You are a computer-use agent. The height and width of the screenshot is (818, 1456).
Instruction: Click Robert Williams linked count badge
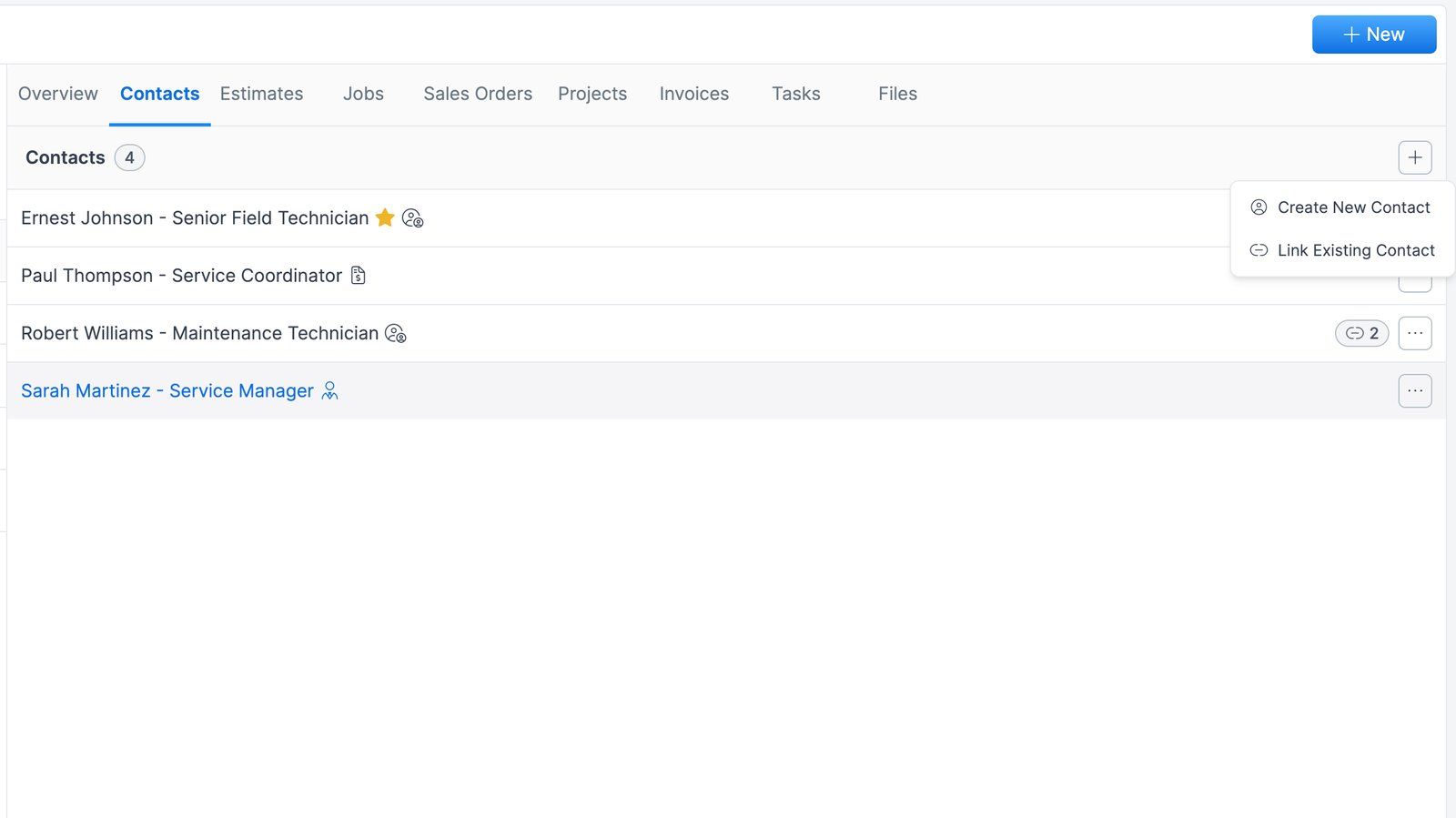click(x=1362, y=333)
